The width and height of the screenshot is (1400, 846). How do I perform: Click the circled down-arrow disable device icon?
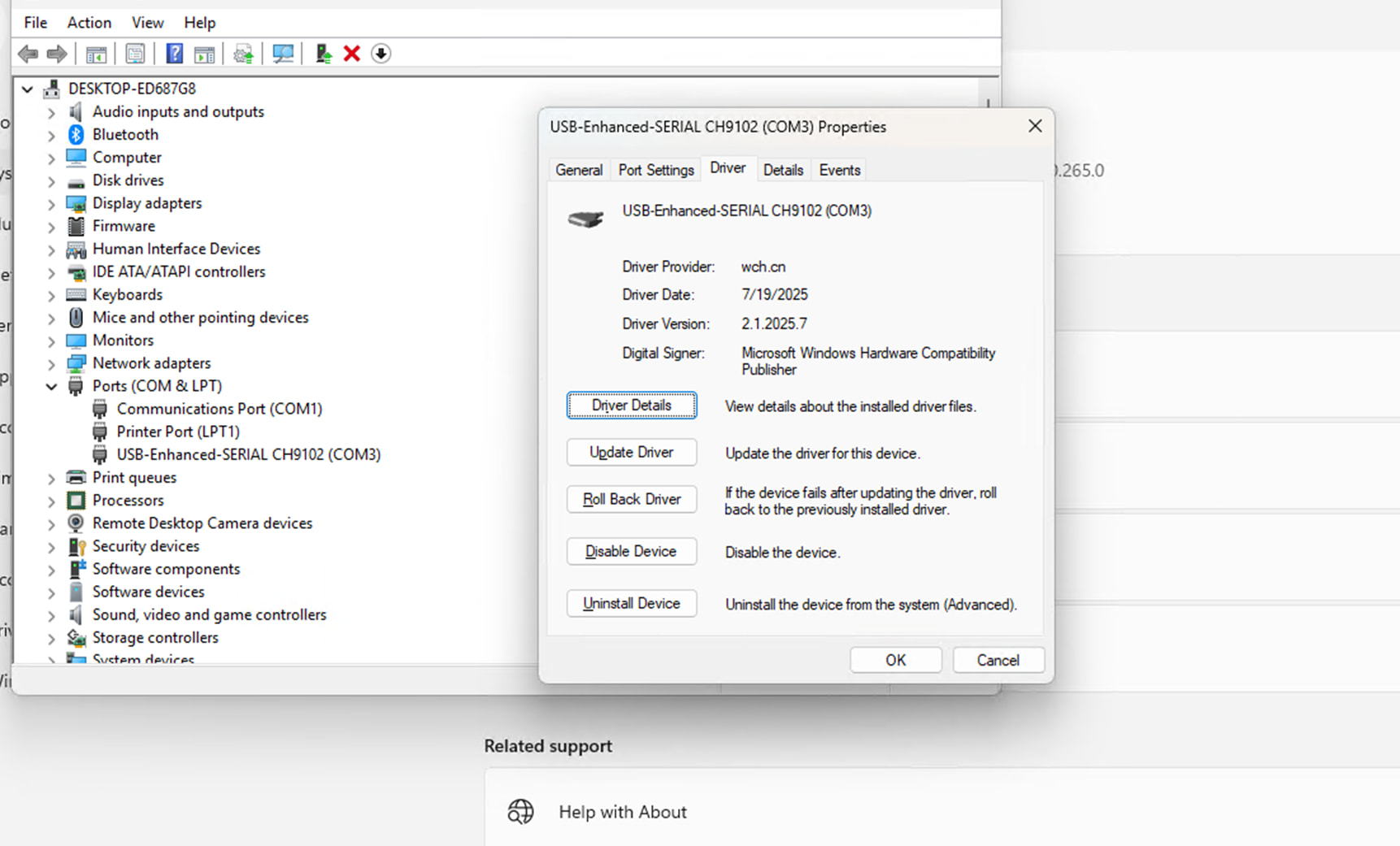(380, 54)
